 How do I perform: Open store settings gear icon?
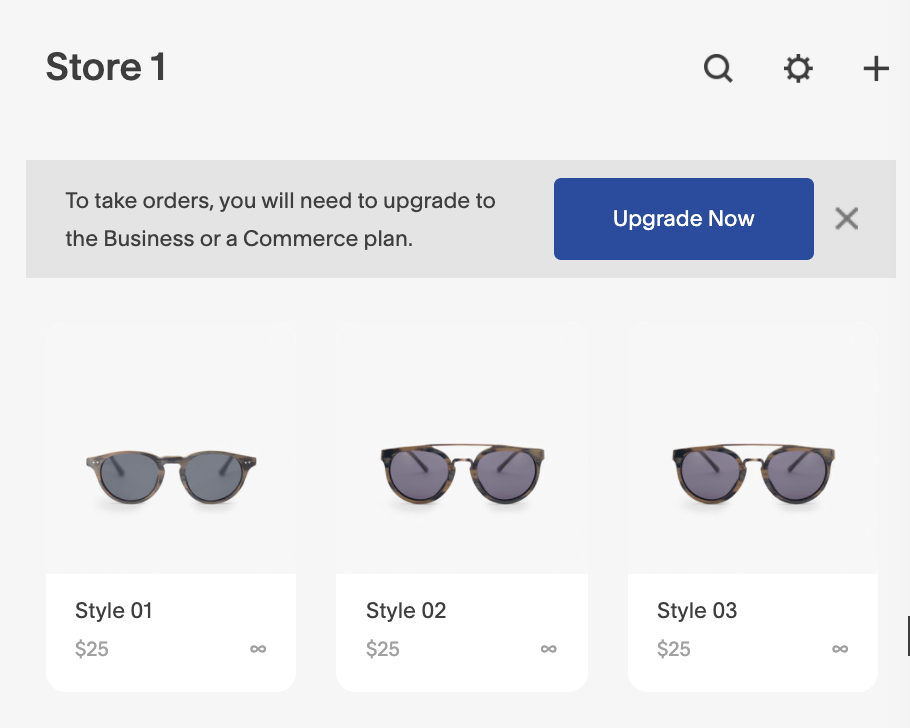[797, 69]
